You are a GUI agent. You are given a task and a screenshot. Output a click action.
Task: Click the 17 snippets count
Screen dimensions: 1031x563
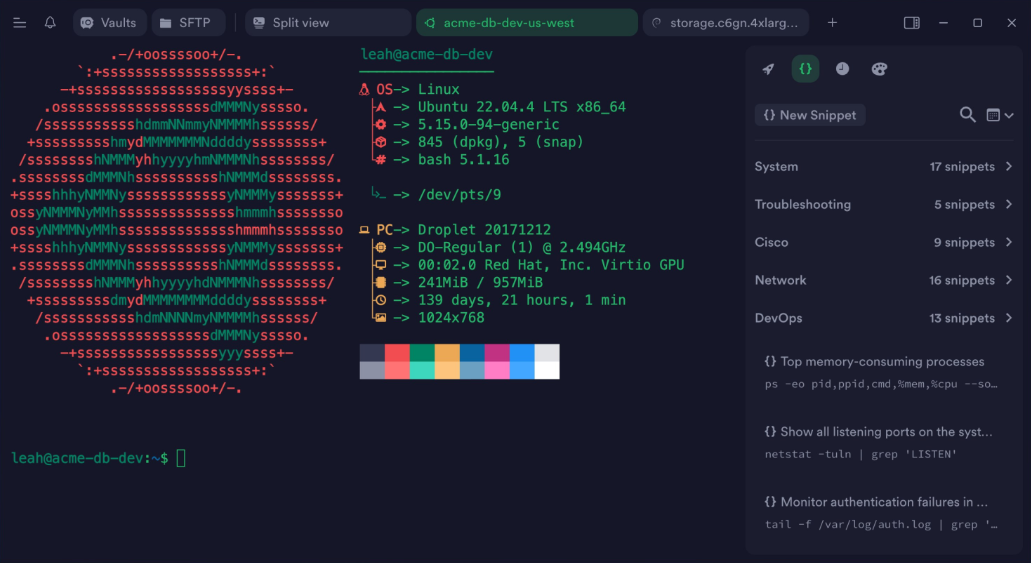point(961,166)
